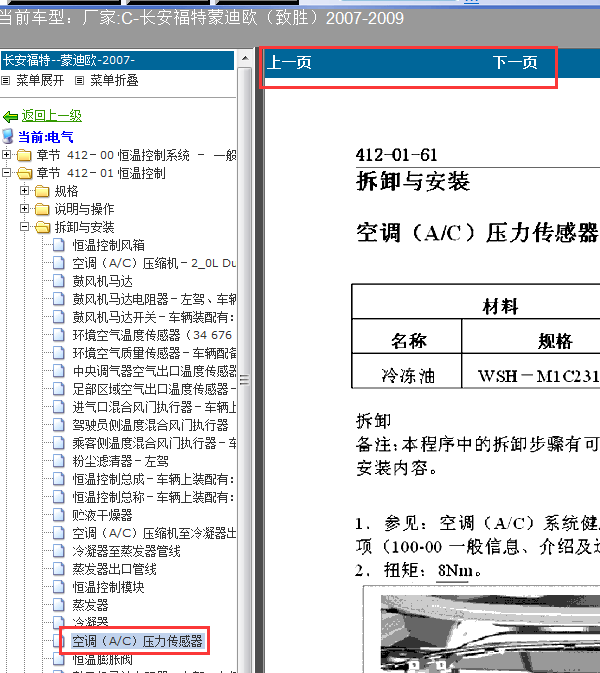Screen dimensions: 600x673
Task: Click page icon next to 驾驶员侧温度混合风门执行器
Action: click(x=58, y=425)
